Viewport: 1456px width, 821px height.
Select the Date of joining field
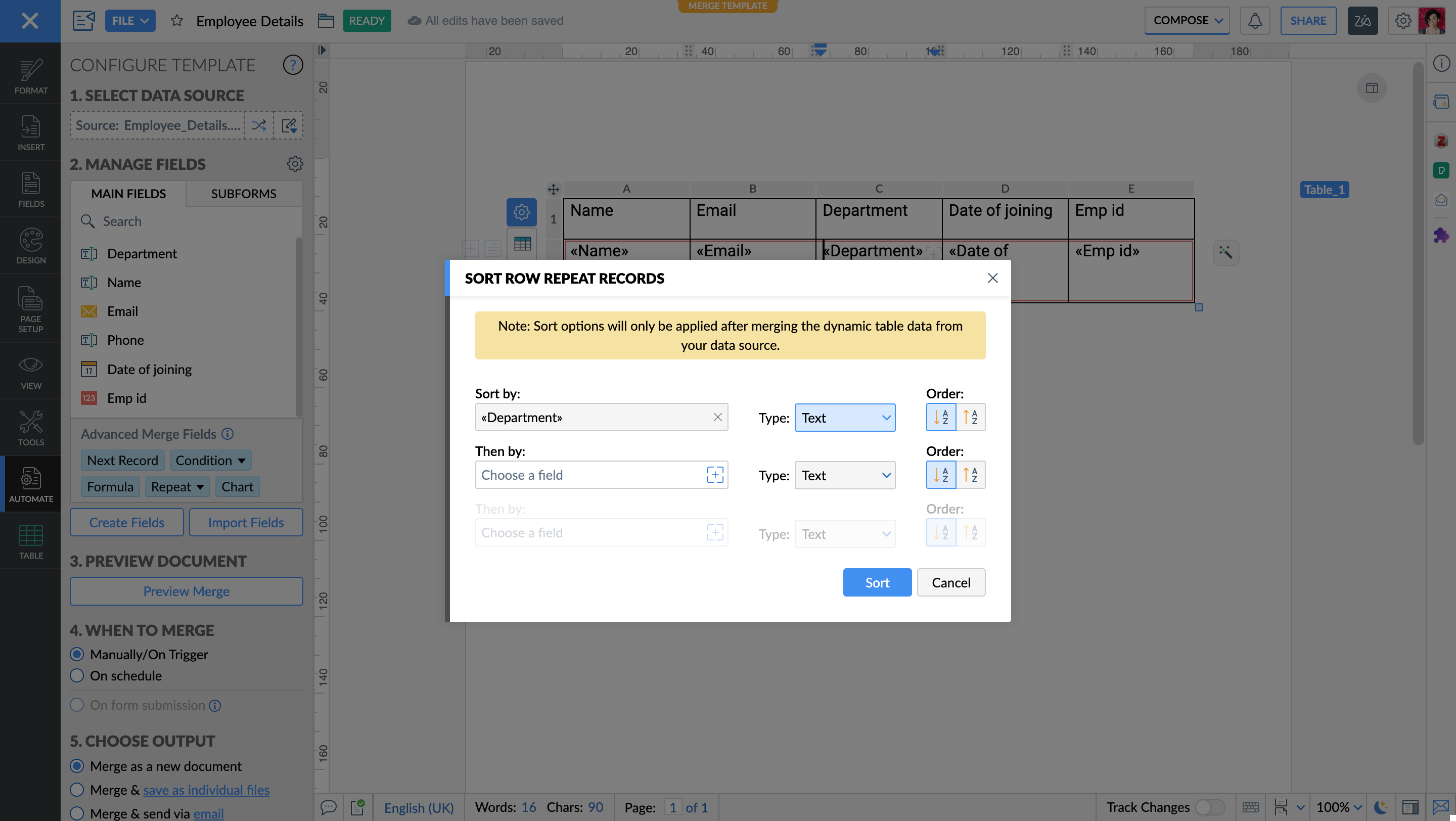(x=184, y=369)
